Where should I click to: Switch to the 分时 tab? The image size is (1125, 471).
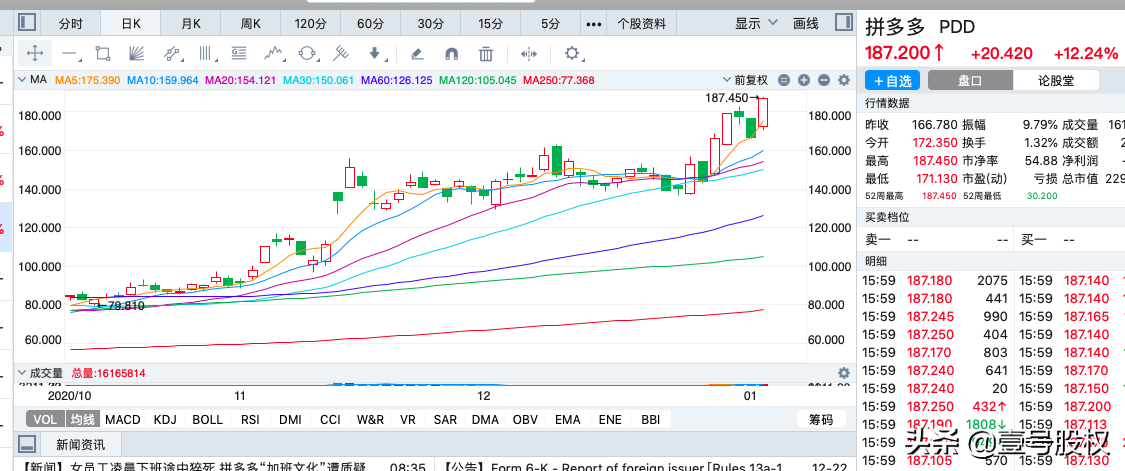[x=70, y=24]
